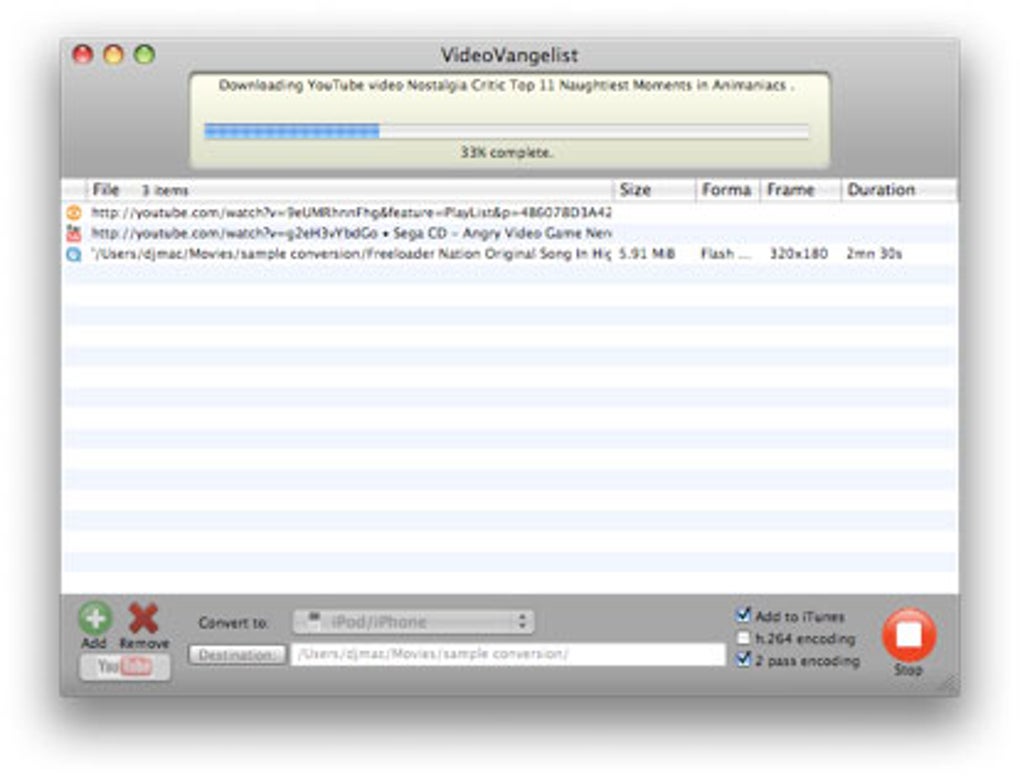1020x779 pixels.
Task: Sort by the Frame column header
Action: [x=801, y=190]
